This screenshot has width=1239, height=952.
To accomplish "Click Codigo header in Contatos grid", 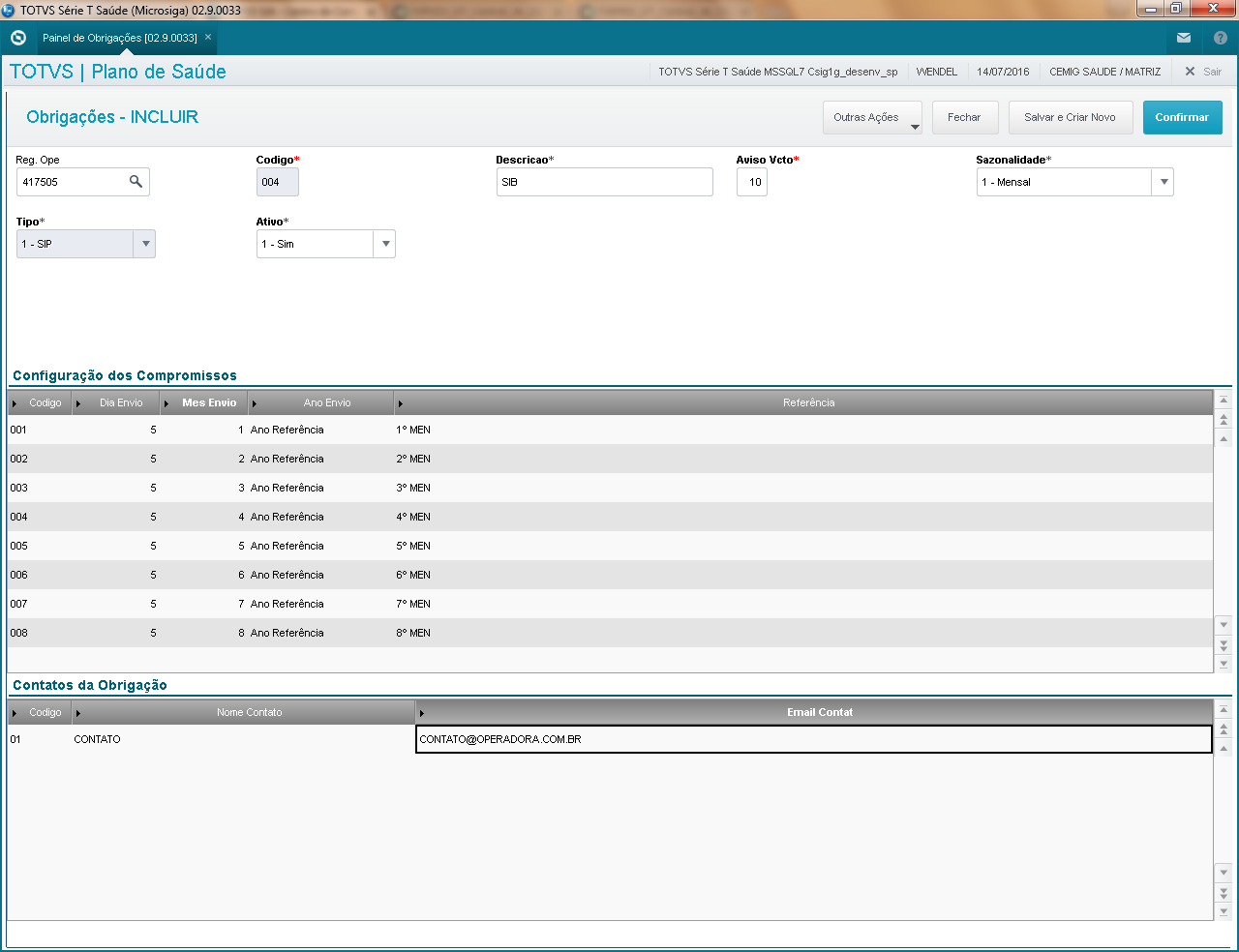I will pos(40,712).
